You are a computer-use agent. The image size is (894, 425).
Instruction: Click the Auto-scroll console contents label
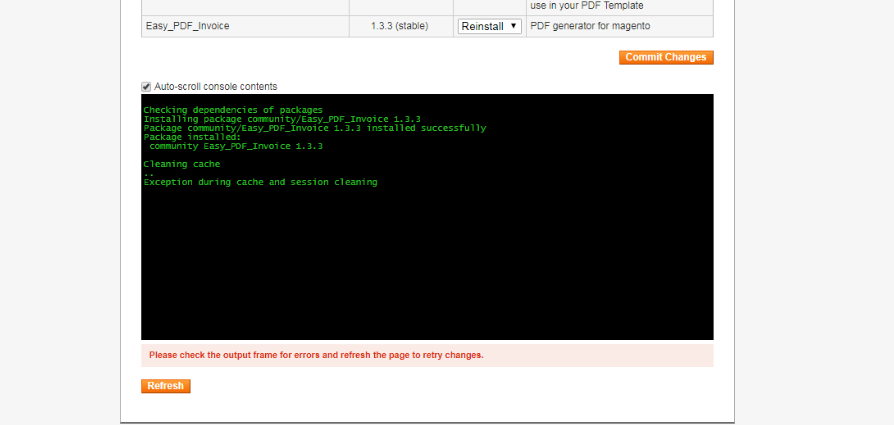215,87
